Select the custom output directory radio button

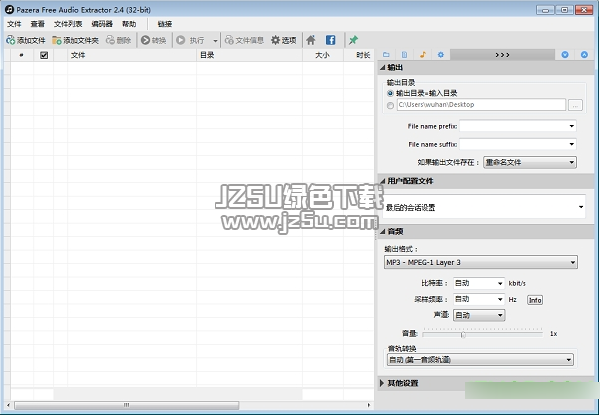(390, 105)
